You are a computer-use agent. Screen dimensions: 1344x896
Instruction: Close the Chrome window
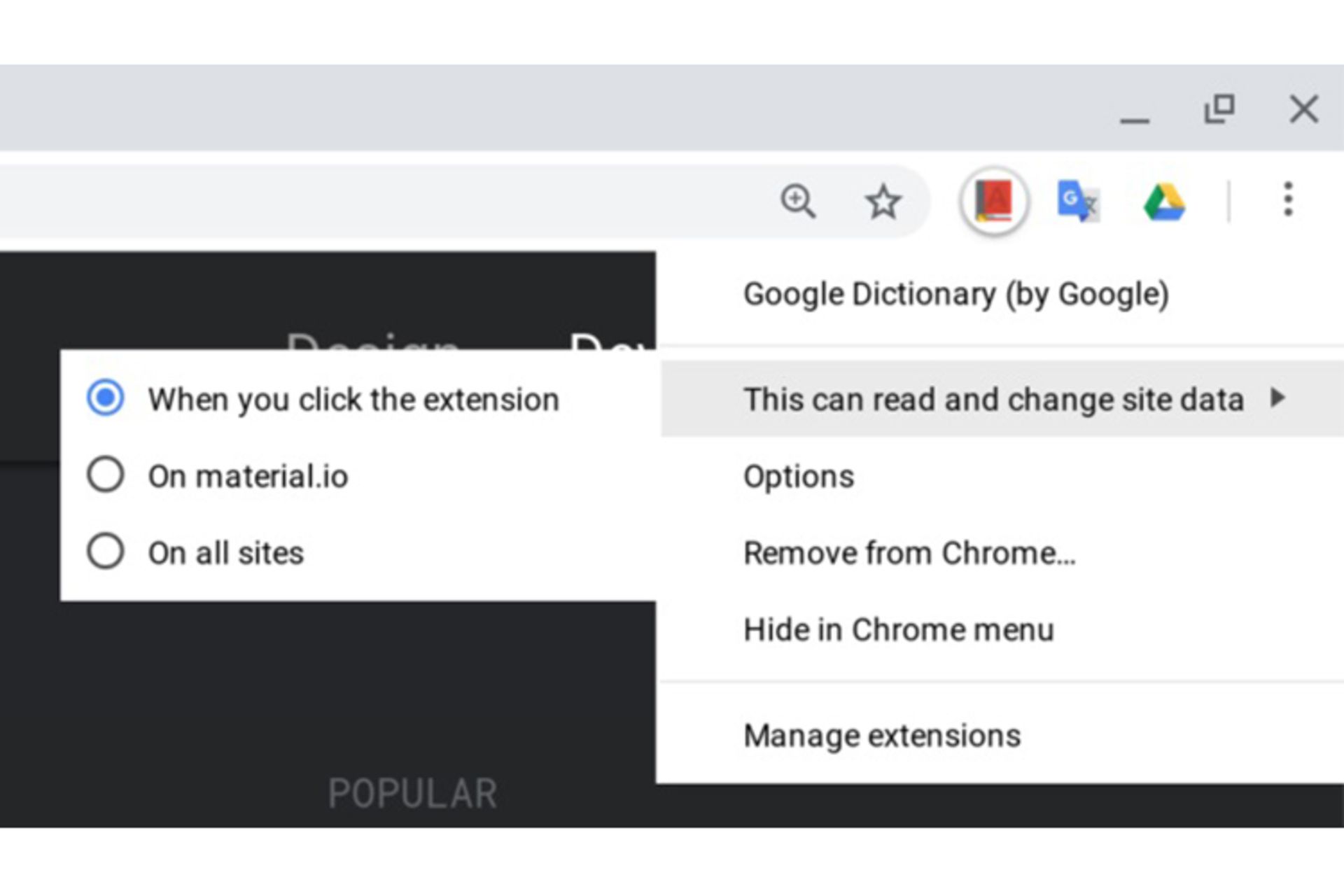point(1303,109)
